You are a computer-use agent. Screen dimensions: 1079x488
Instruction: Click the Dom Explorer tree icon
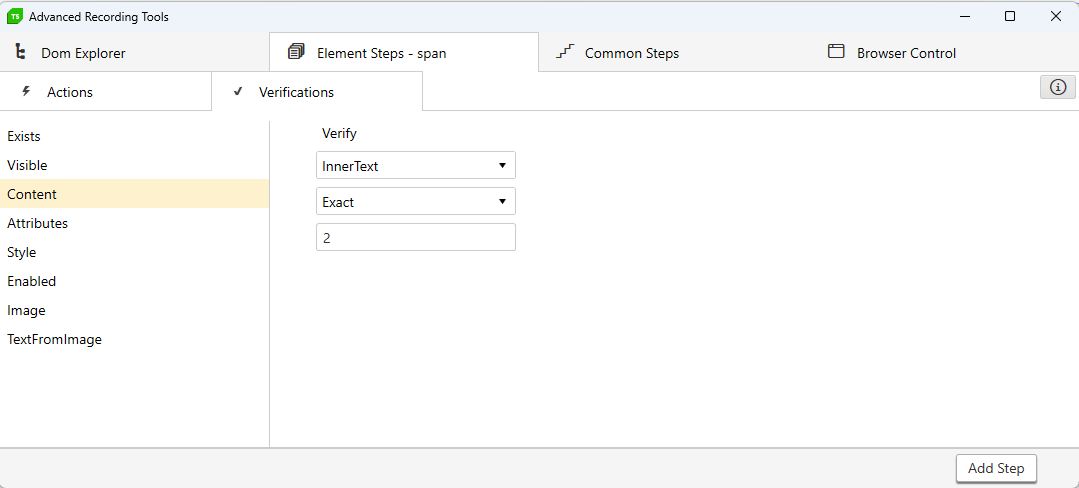click(x=21, y=52)
